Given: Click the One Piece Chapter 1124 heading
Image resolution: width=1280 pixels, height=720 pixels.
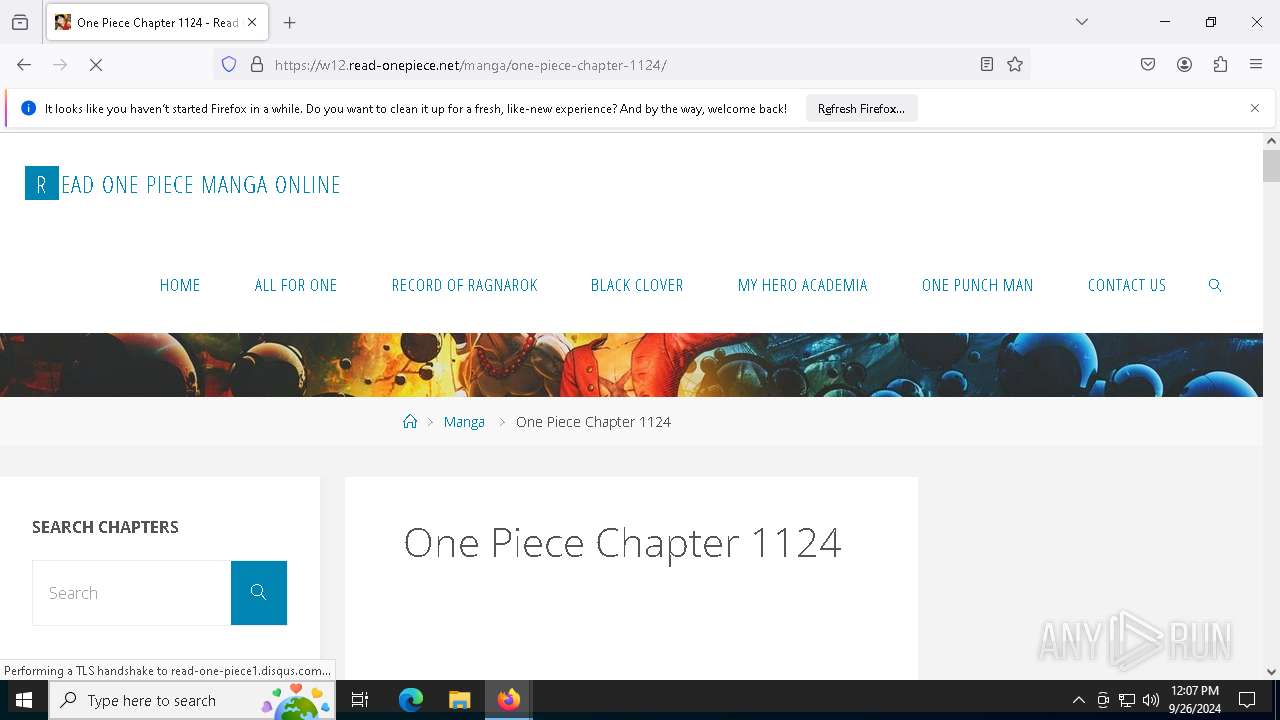Looking at the screenshot, I should [x=622, y=543].
